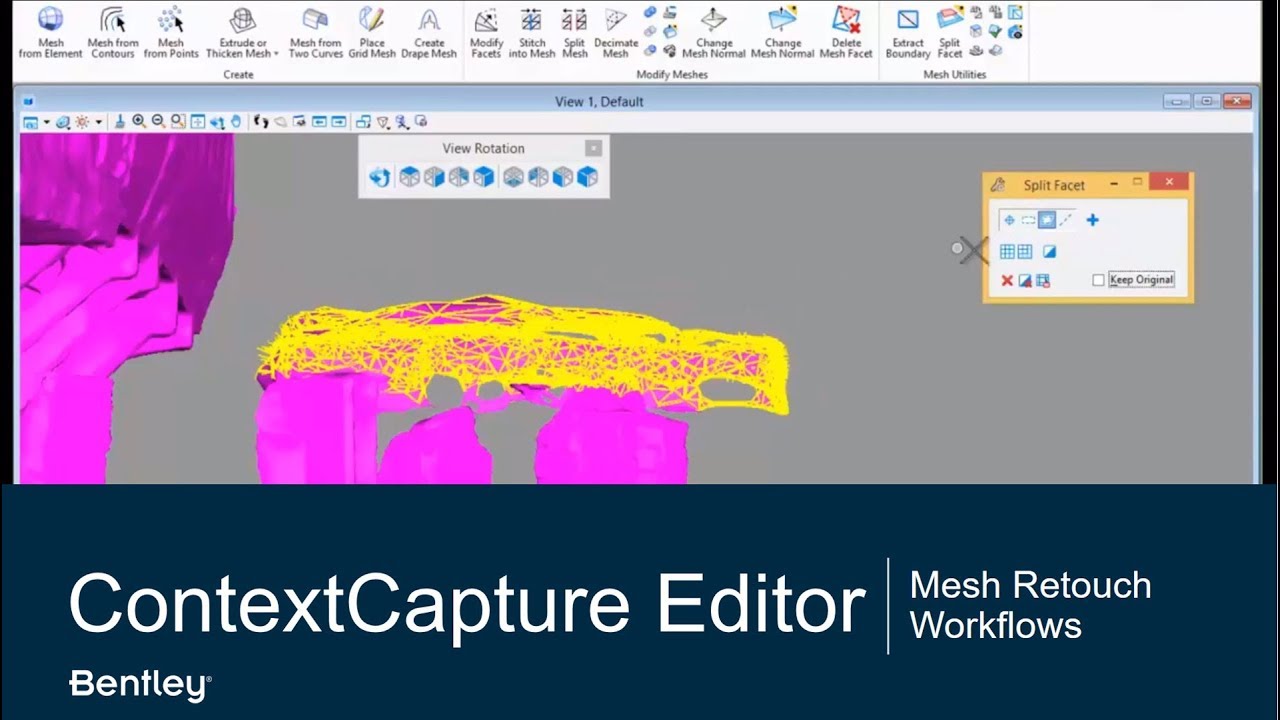Select the Modify Facets tool
The width and height of the screenshot is (1280, 720).
click(x=486, y=32)
